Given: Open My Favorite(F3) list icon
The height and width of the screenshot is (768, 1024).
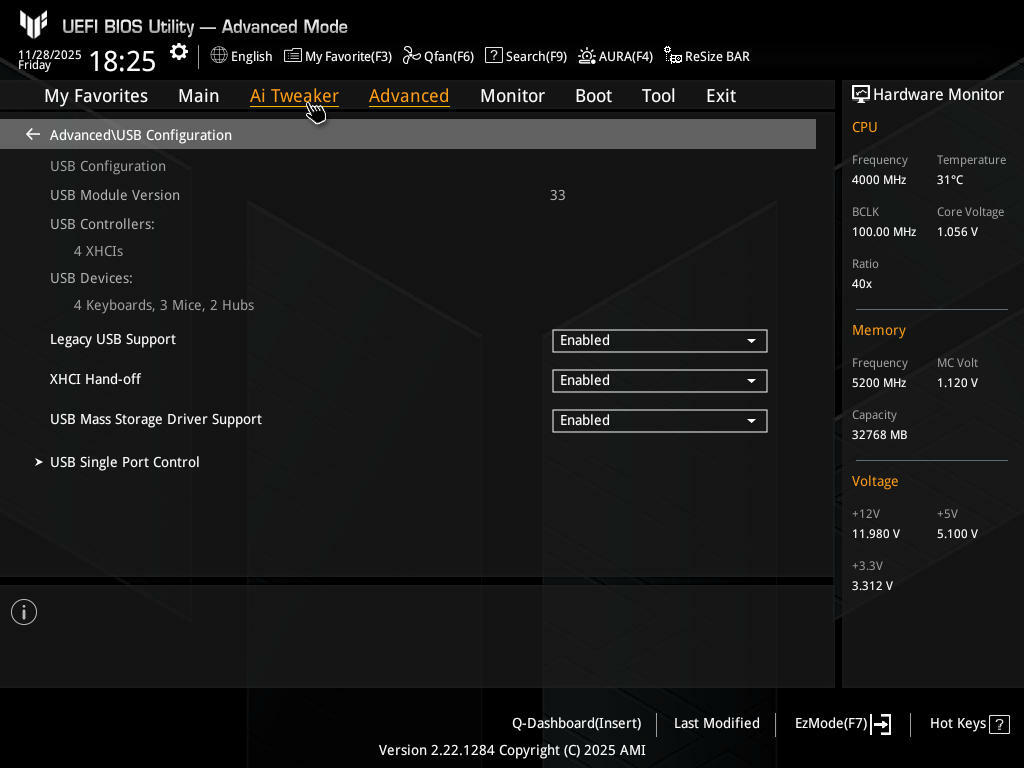Looking at the screenshot, I should [x=293, y=56].
